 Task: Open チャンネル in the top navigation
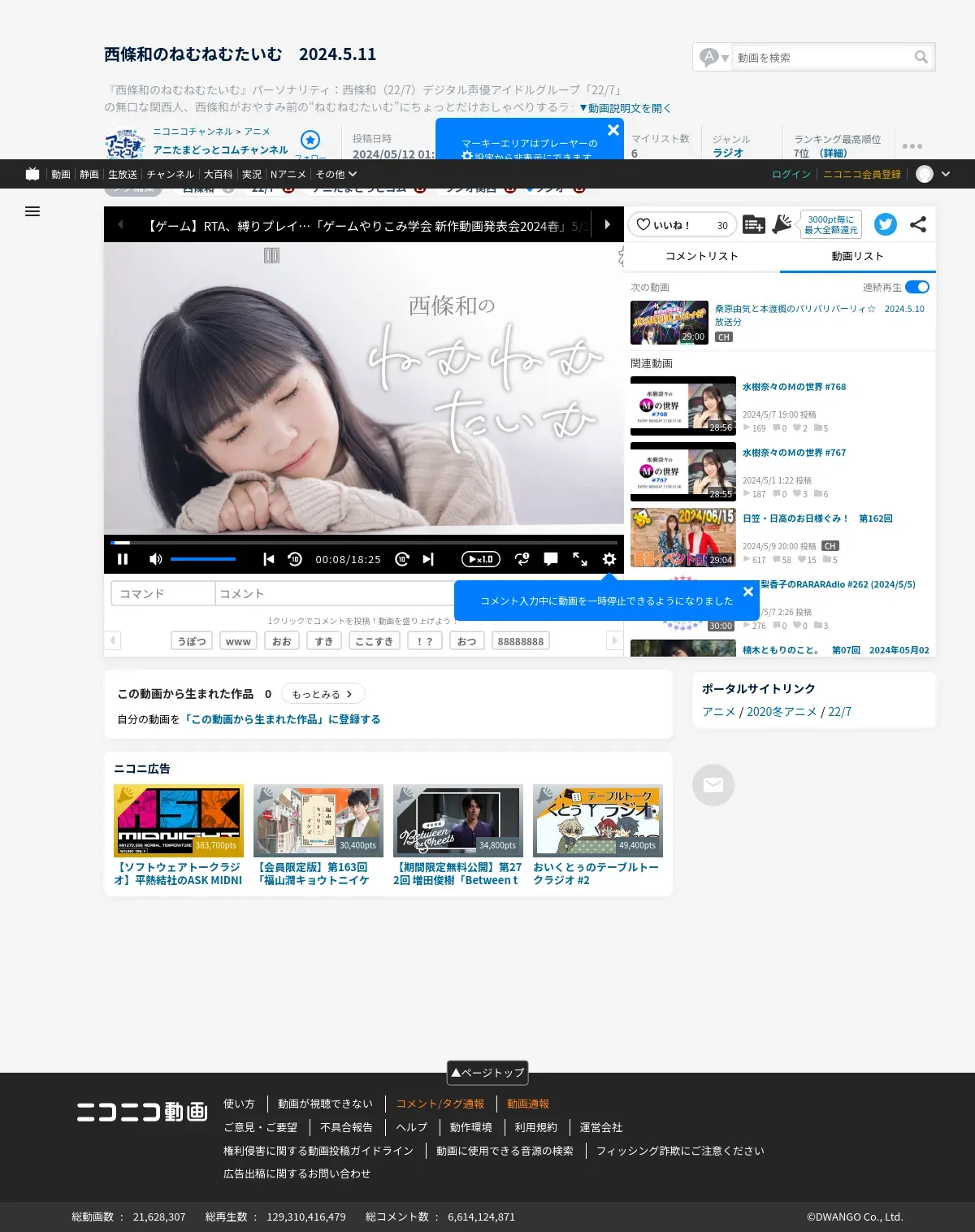pyautogui.click(x=171, y=174)
